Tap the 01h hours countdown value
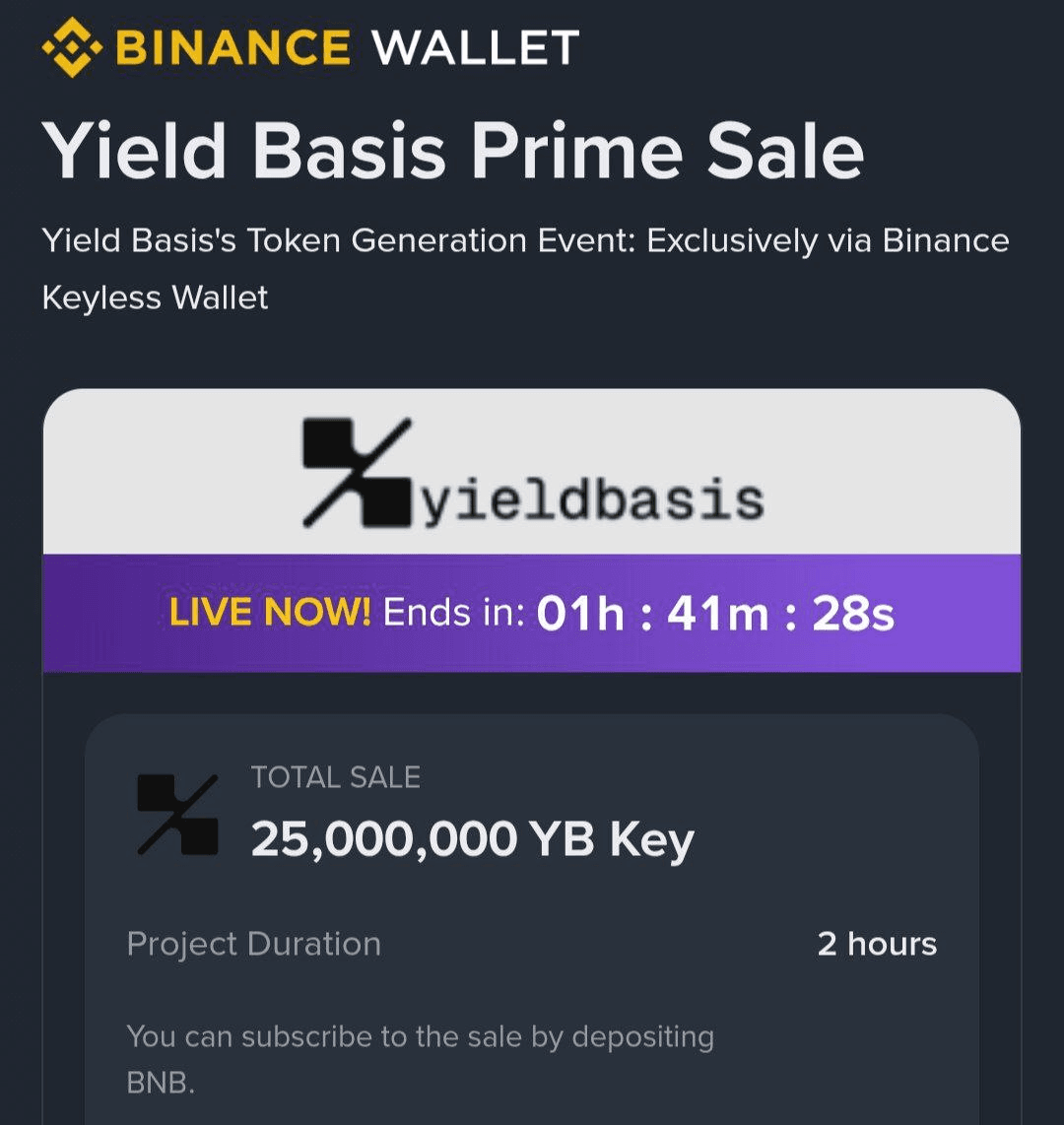This screenshot has height=1125, width=1064. 581,614
